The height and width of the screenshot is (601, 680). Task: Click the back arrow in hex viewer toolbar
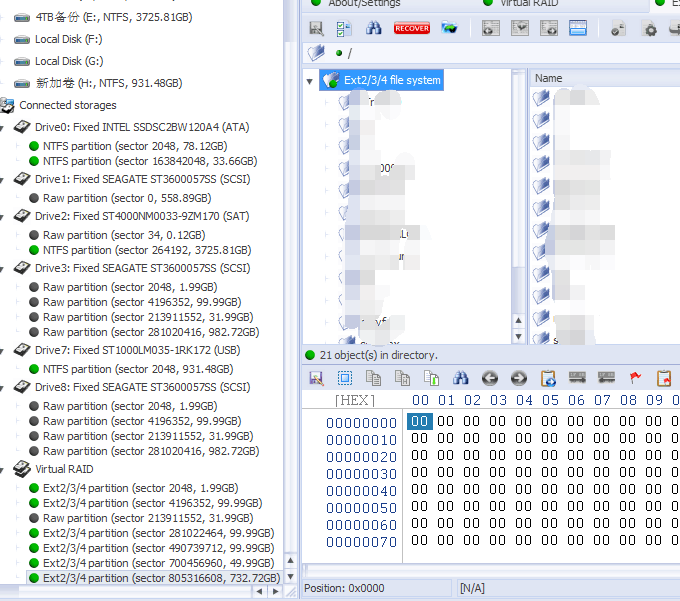point(490,378)
